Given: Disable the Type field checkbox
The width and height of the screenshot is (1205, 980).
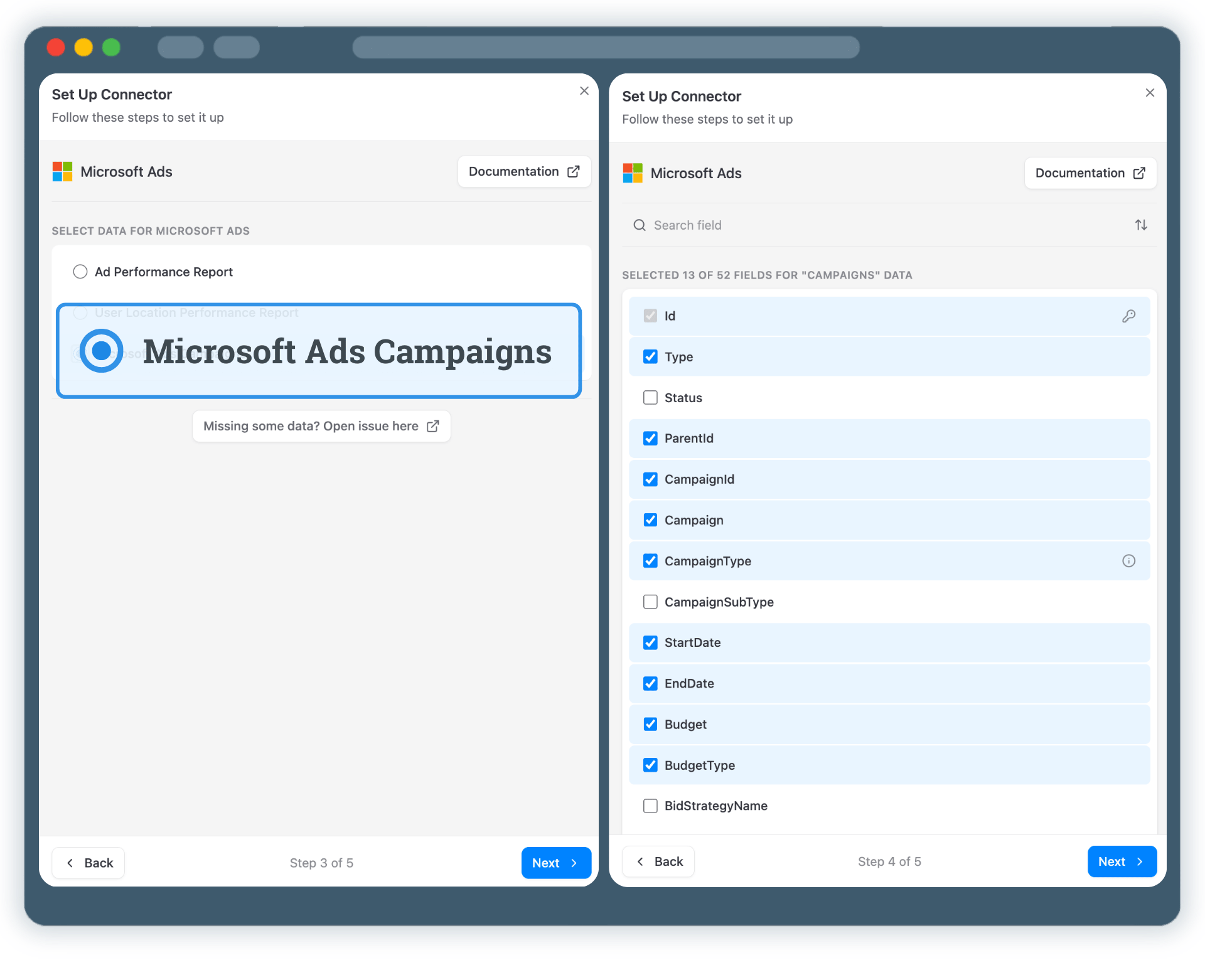Looking at the screenshot, I should (650, 356).
